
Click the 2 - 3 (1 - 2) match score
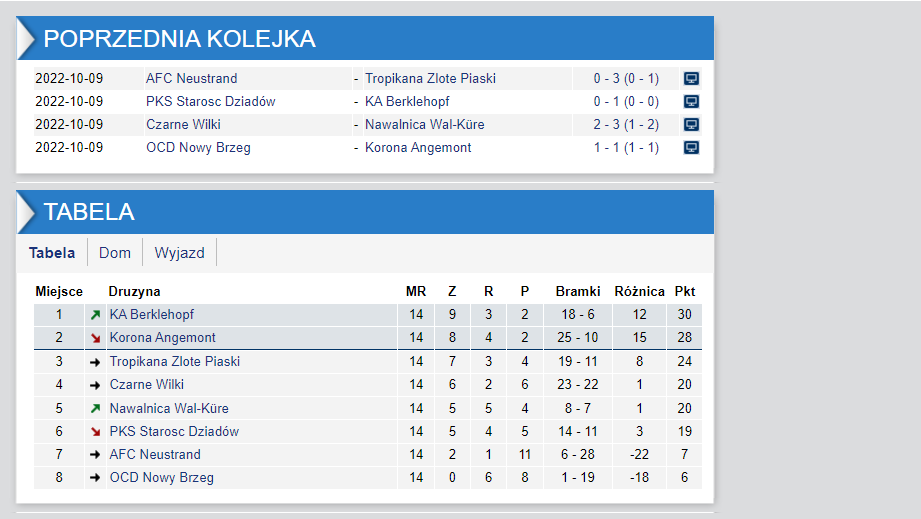tap(627, 125)
